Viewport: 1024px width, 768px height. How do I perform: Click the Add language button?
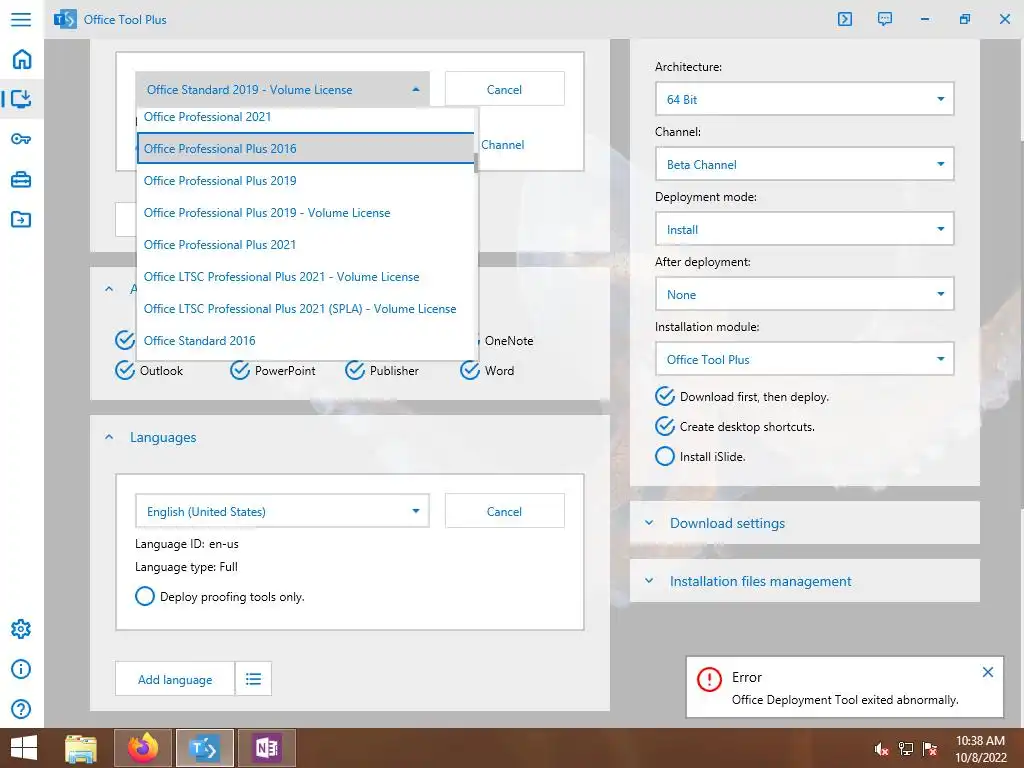click(x=175, y=679)
